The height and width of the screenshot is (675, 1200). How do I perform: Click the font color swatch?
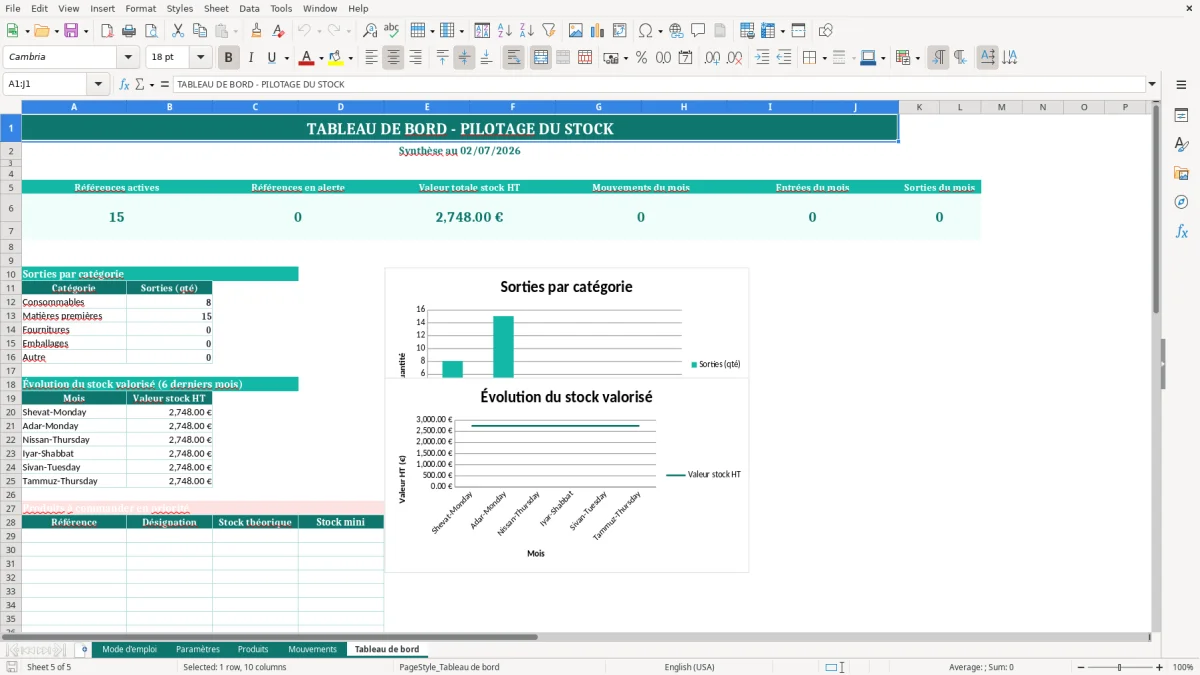(306, 58)
